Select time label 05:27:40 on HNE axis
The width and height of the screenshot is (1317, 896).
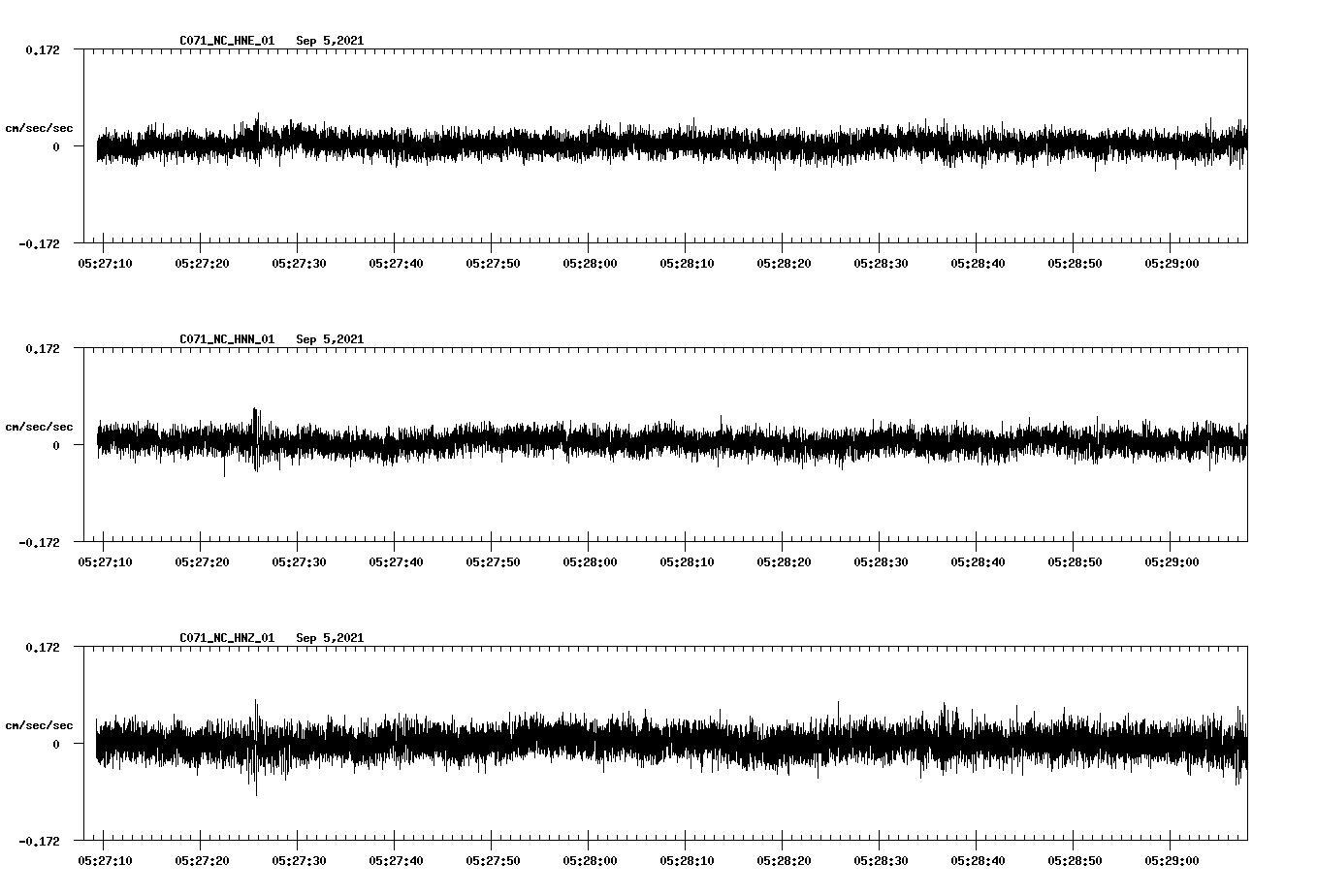(x=397, y=264)
